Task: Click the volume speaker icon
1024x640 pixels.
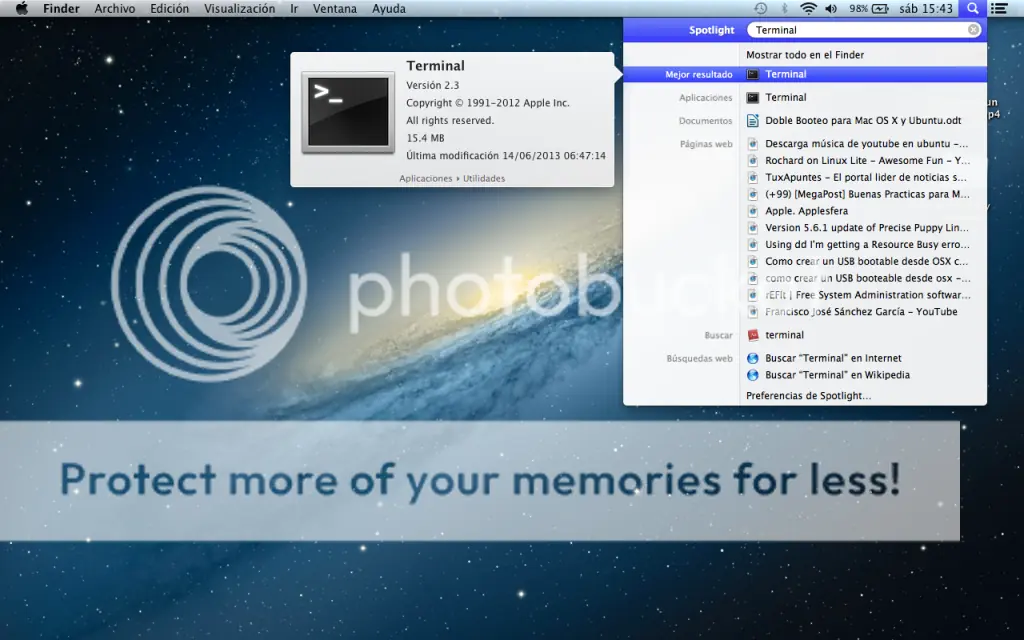Action: point(831,8)
